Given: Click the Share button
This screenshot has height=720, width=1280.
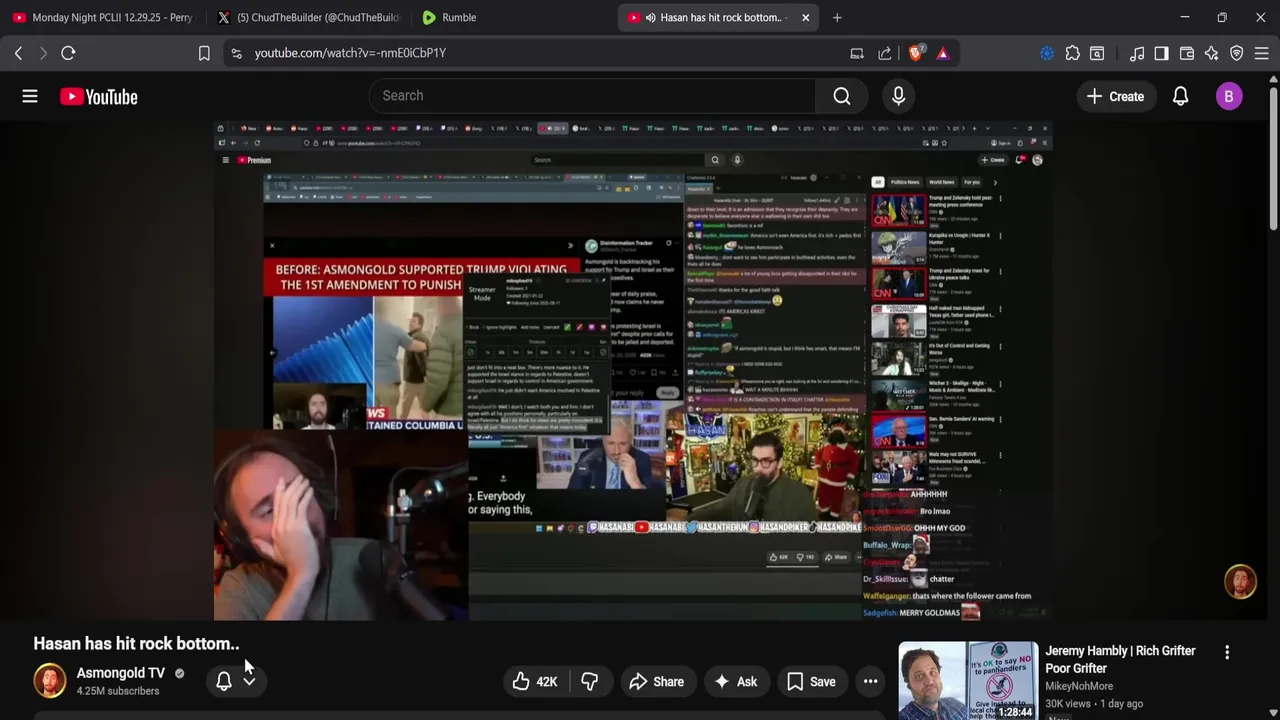Looking at the screenshot, I should [x=656, y=681].
